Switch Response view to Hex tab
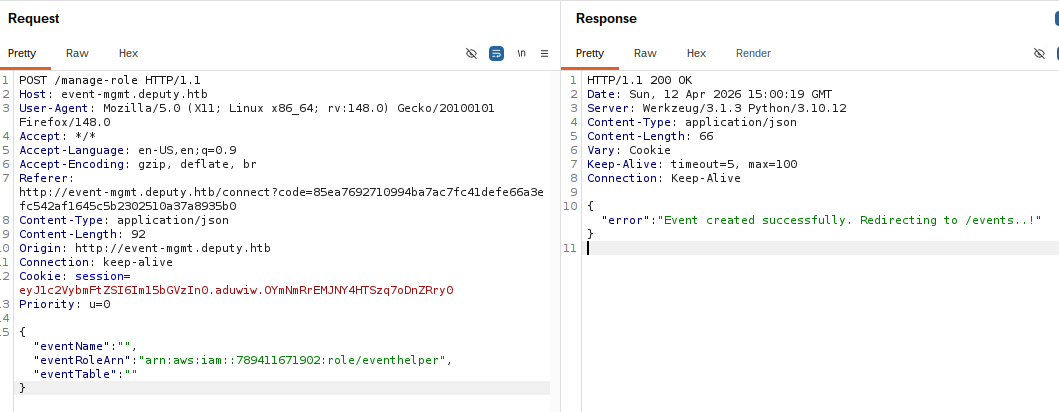 click(x=696, y=53)
